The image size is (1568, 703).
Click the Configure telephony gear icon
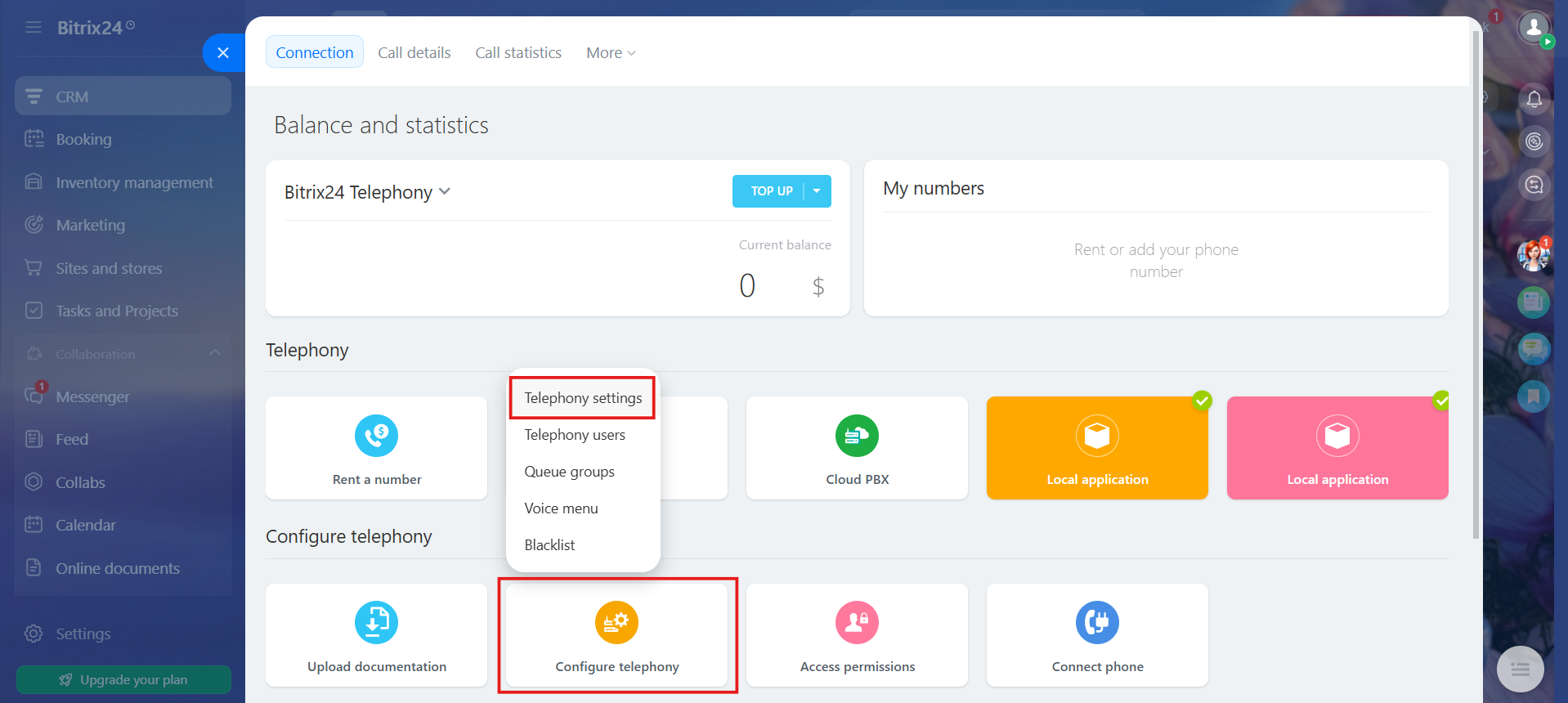tap(616, 623)
